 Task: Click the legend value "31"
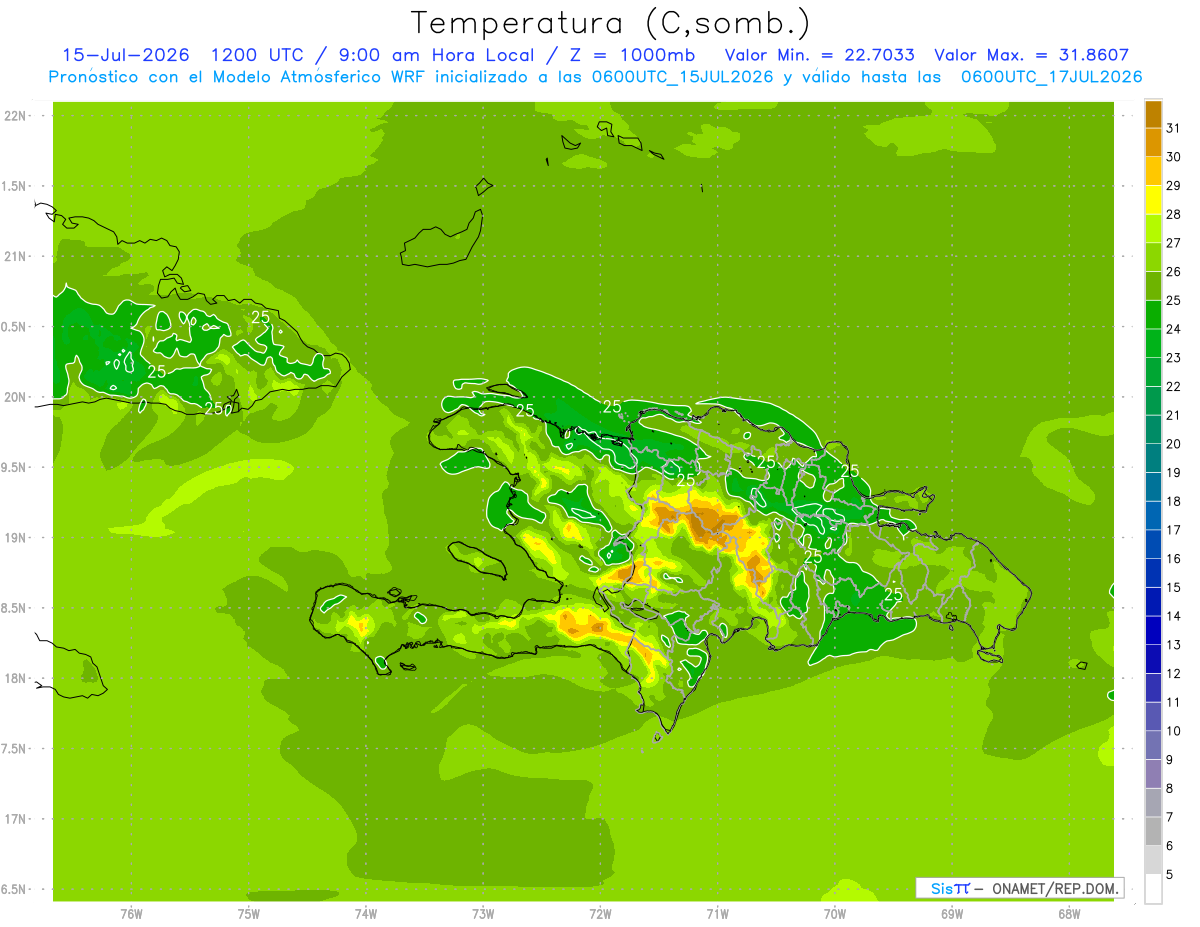1173,128
